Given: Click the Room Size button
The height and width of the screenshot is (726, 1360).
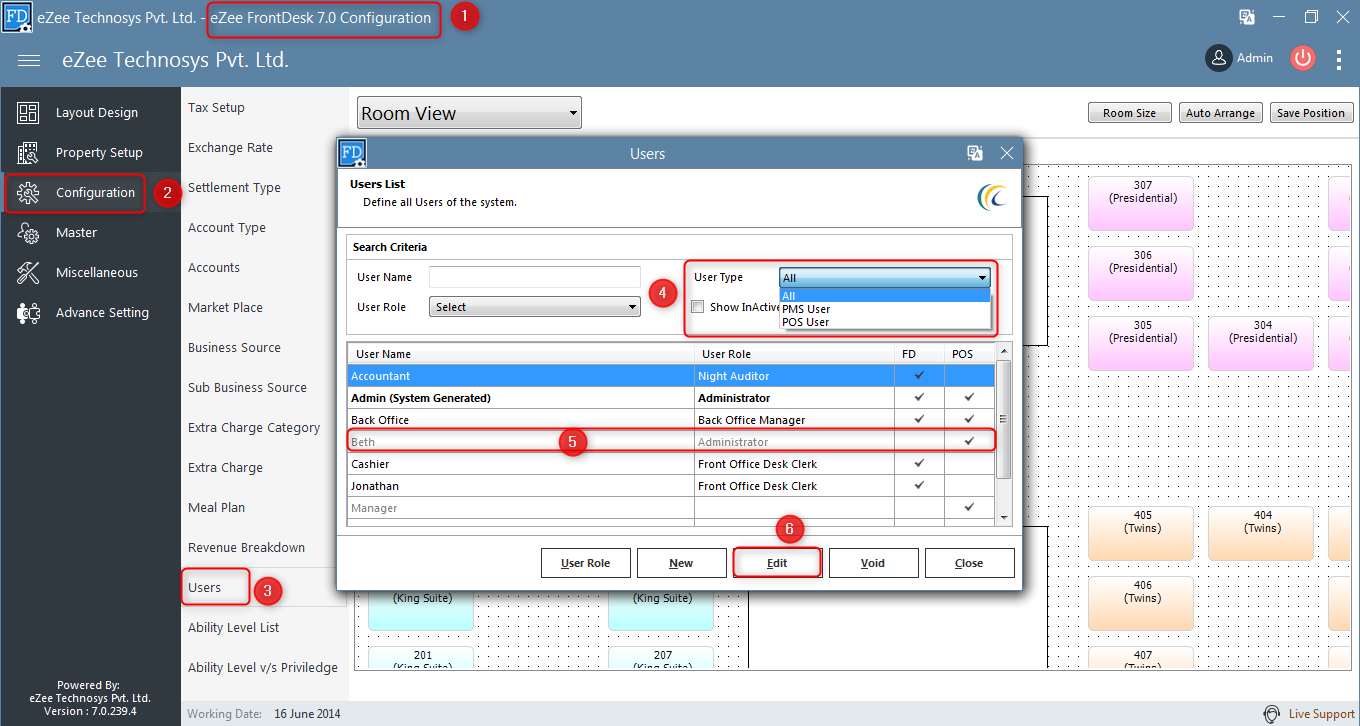Looking at the screenshot, I should [x=1129, y=113].
